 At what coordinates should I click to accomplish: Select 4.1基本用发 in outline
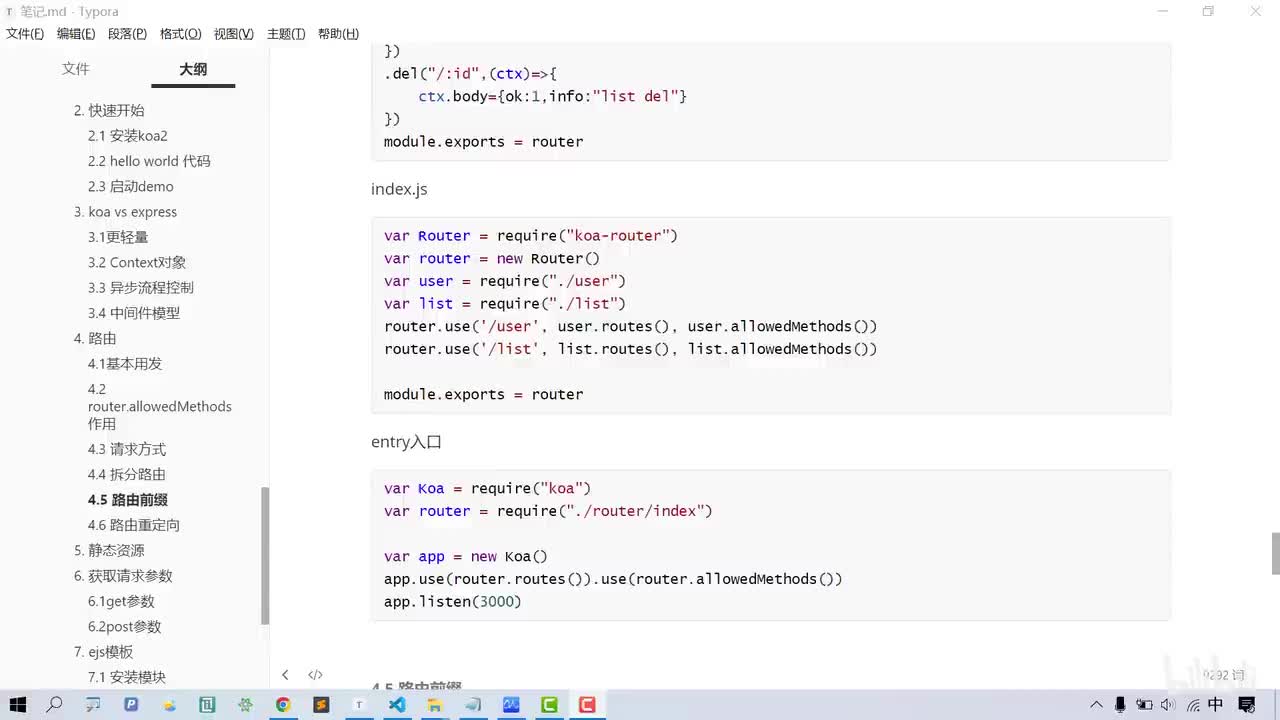[x=125, y=364]
